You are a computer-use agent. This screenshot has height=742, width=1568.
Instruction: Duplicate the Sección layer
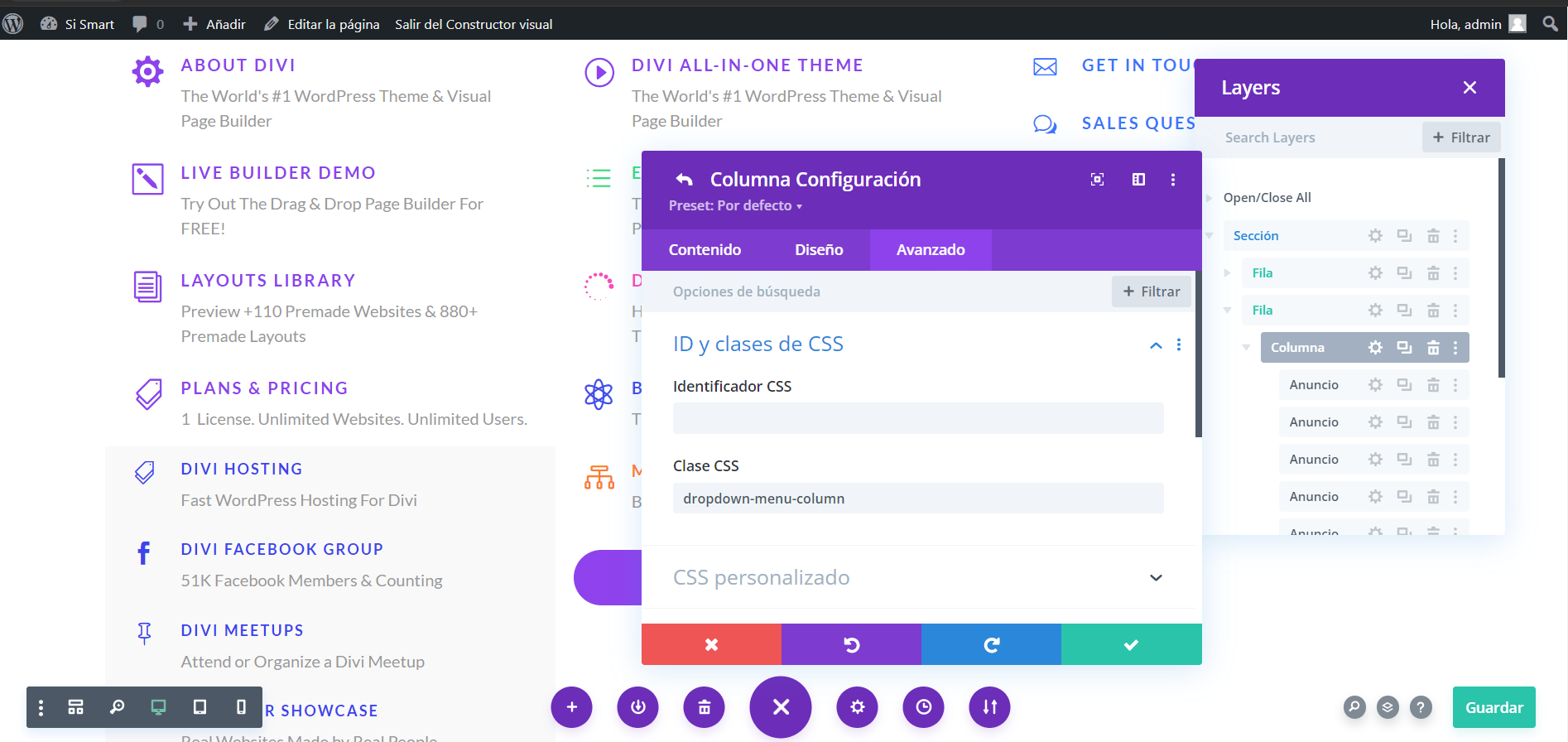(1404, 236)
